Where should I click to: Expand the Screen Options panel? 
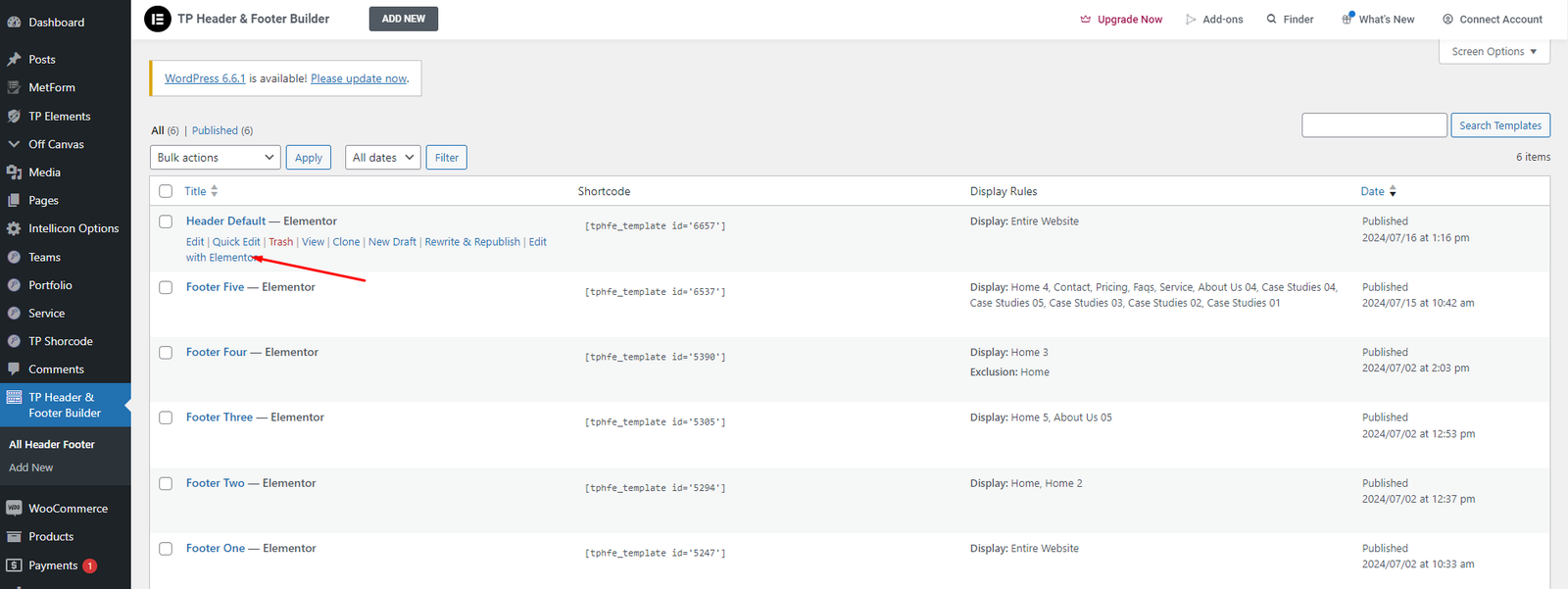(1494, 52)
